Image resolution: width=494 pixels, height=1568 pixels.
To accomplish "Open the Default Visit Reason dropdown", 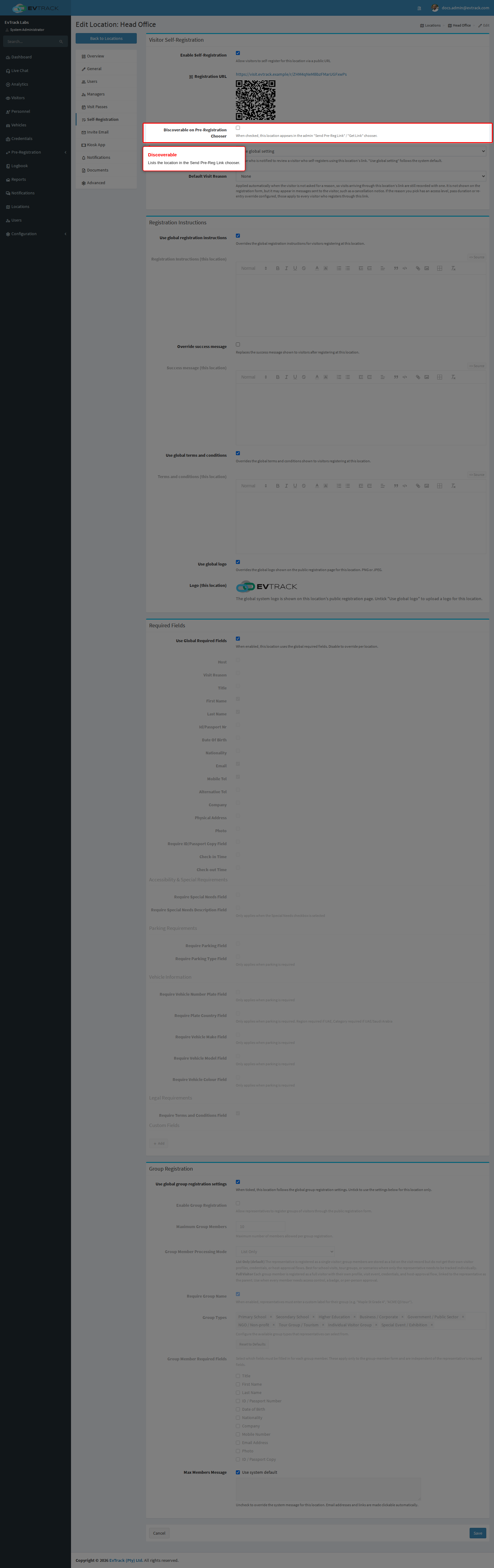I will pyautogui.click(x=361, y=176).
